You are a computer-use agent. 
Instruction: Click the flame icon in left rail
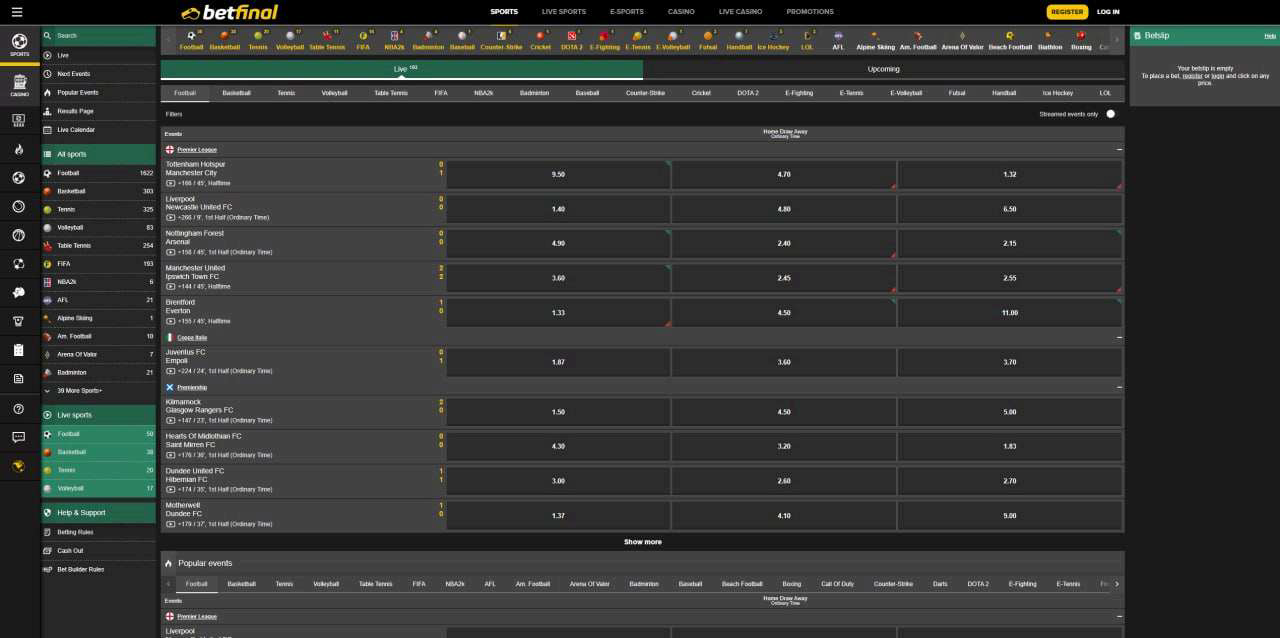pos(19,149)
